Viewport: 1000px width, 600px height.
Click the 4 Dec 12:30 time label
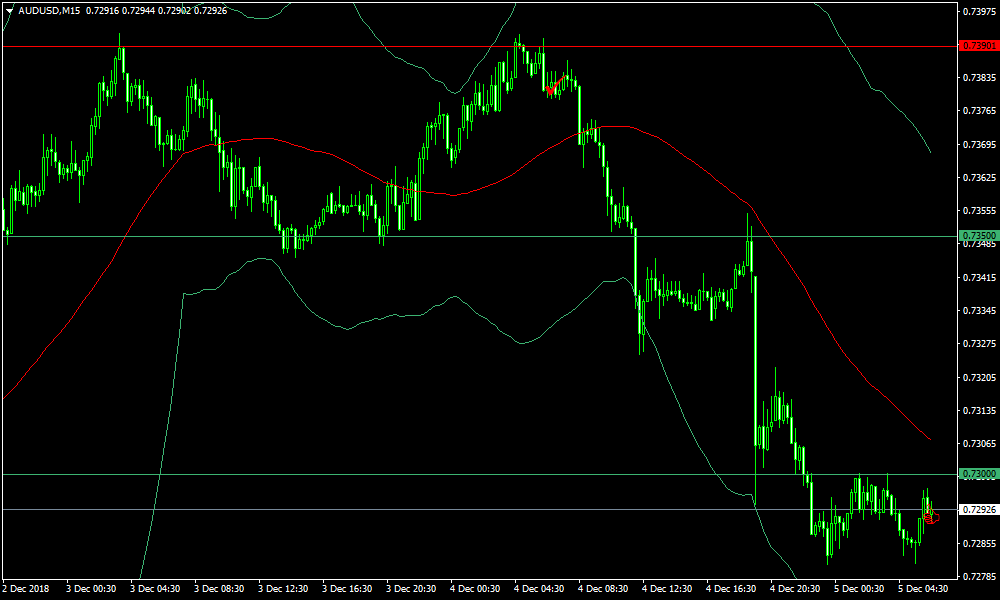pos(667,589)
